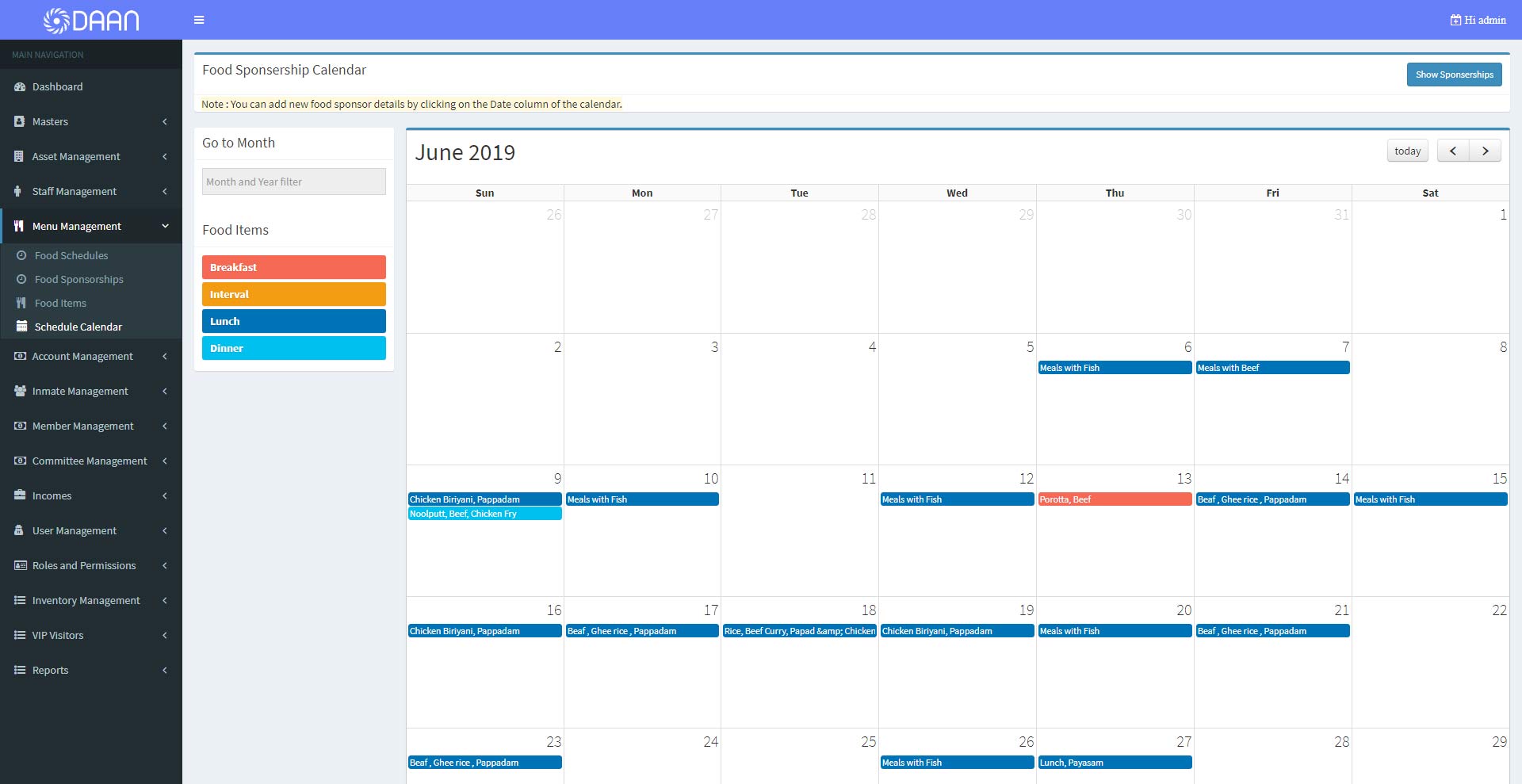Collapse the Menu Management chevron
This screenshot has width=1522, height=784.
coord(165,226)
